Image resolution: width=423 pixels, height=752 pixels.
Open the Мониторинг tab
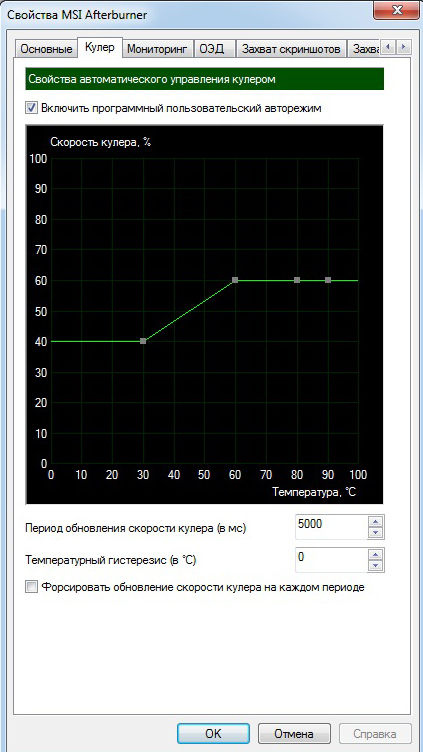[x=157, y=49]
